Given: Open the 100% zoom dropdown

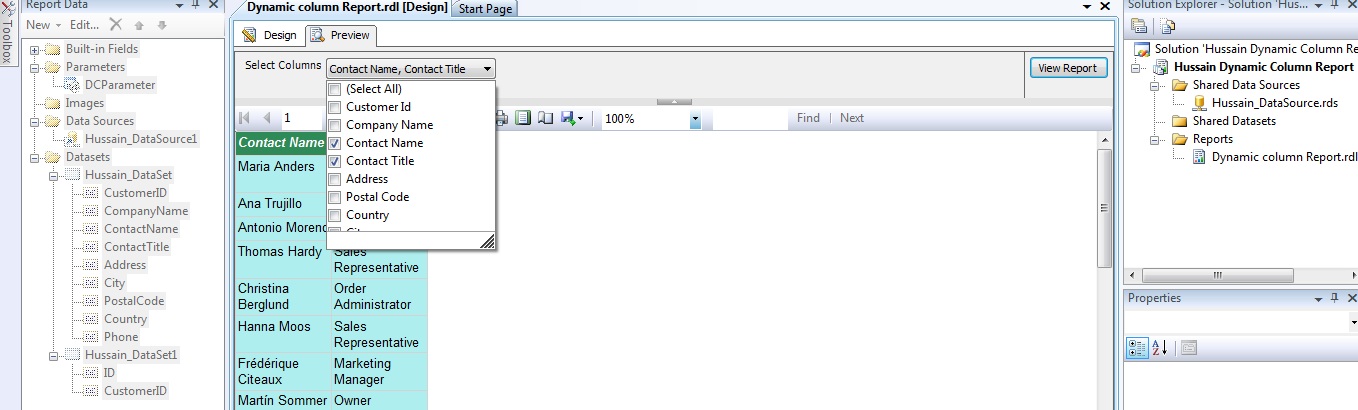Looking at the screenshot, I should (695, 119).
